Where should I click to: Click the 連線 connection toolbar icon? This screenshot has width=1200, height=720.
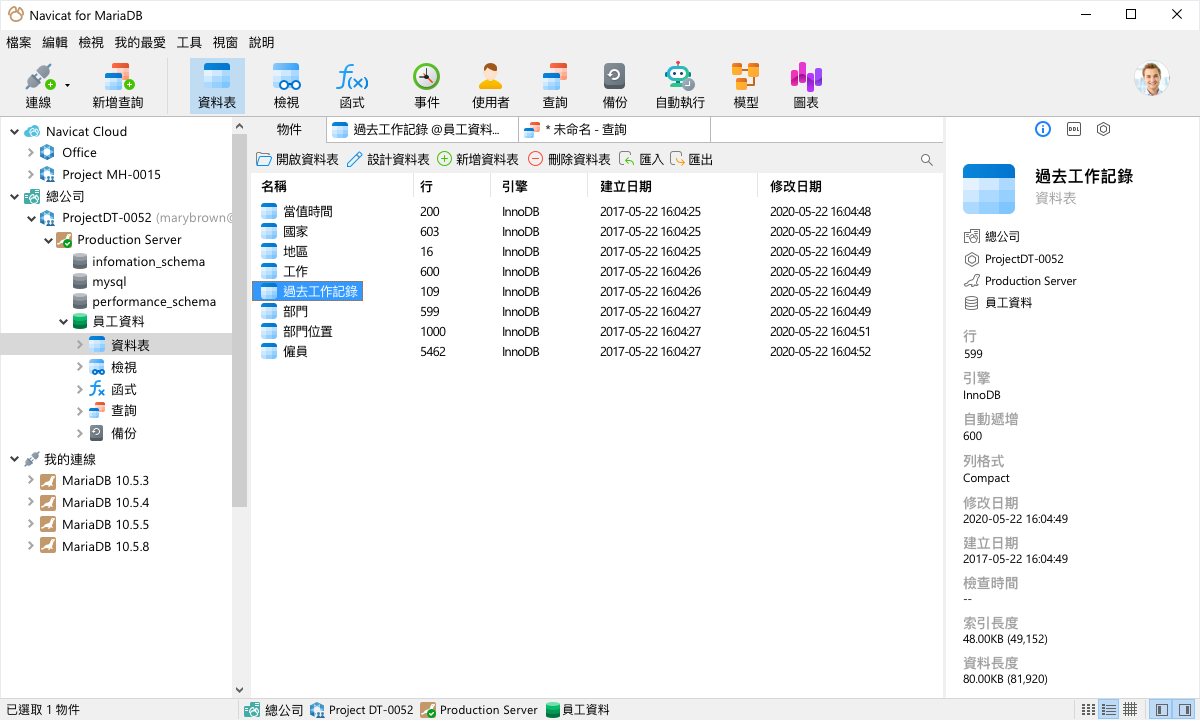(x=38, y=85)
